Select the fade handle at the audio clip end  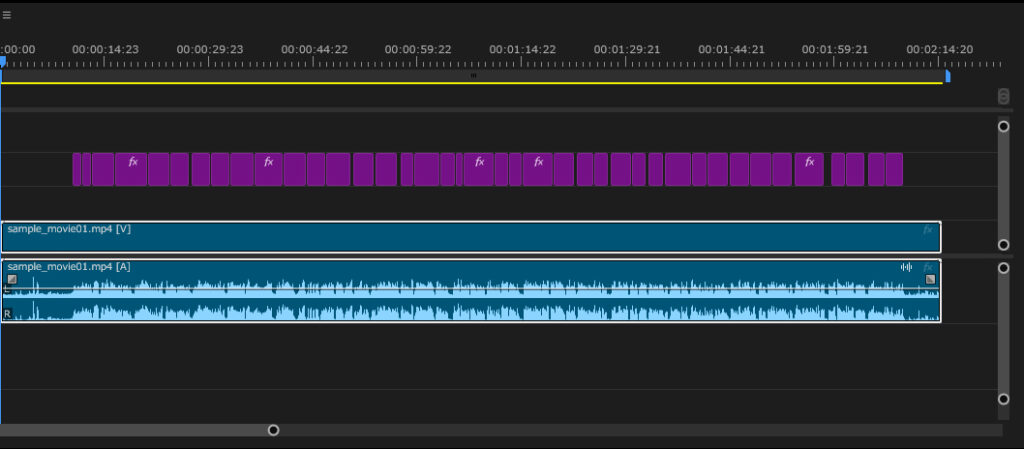931,279
